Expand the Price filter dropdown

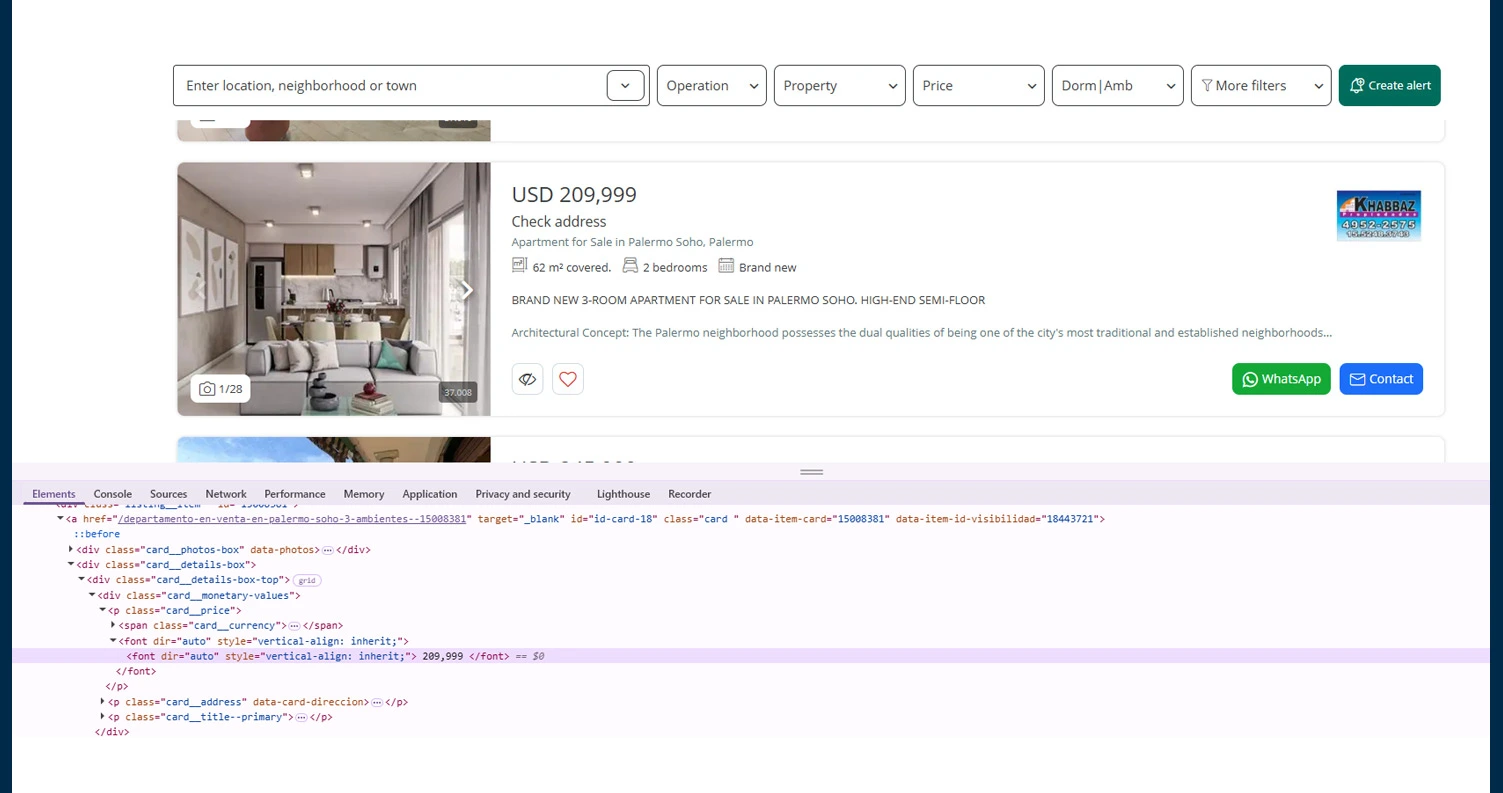click(978, 86)
